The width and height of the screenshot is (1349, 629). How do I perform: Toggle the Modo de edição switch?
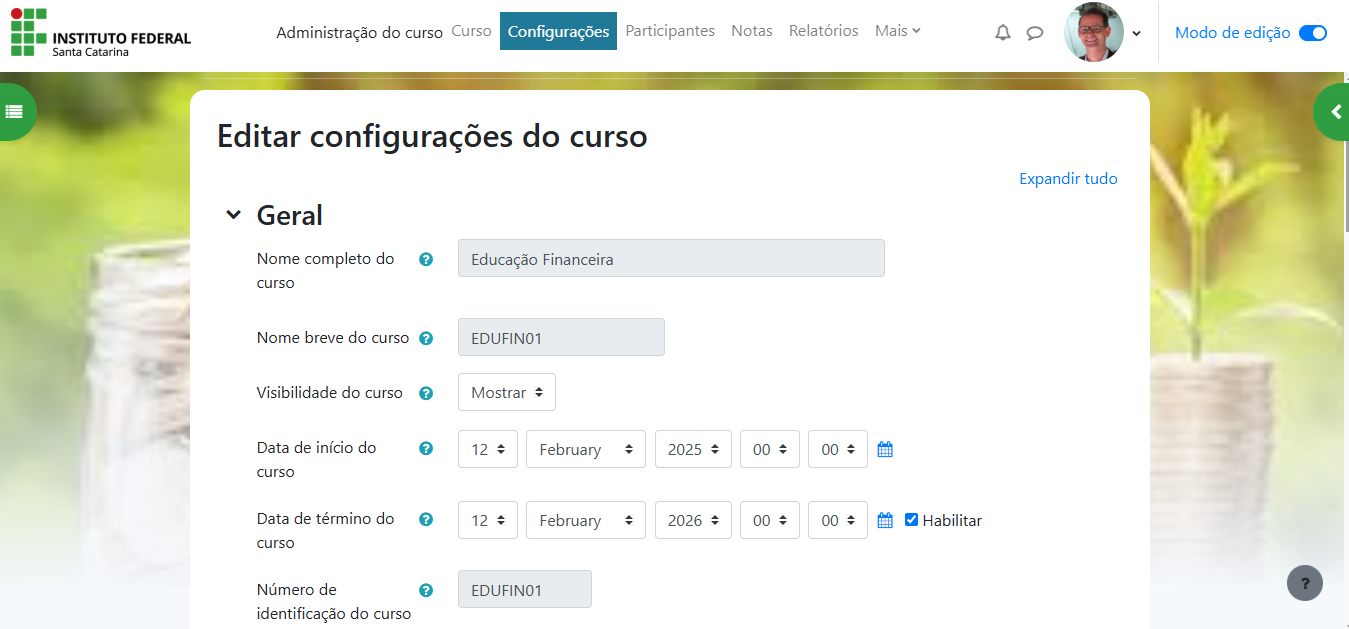click(1312, 33)
